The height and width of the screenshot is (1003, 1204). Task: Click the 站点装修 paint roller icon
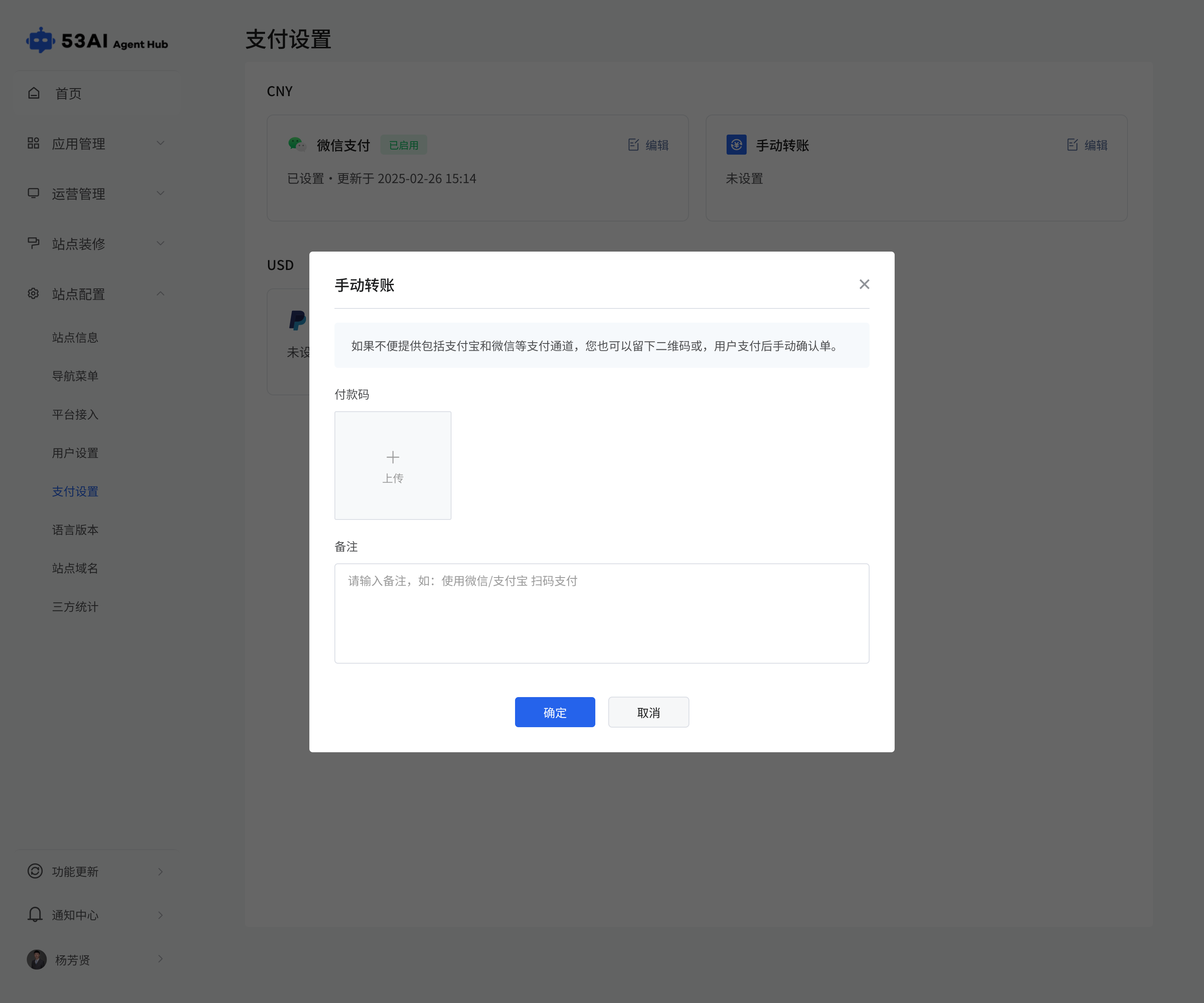coord(33,243)
